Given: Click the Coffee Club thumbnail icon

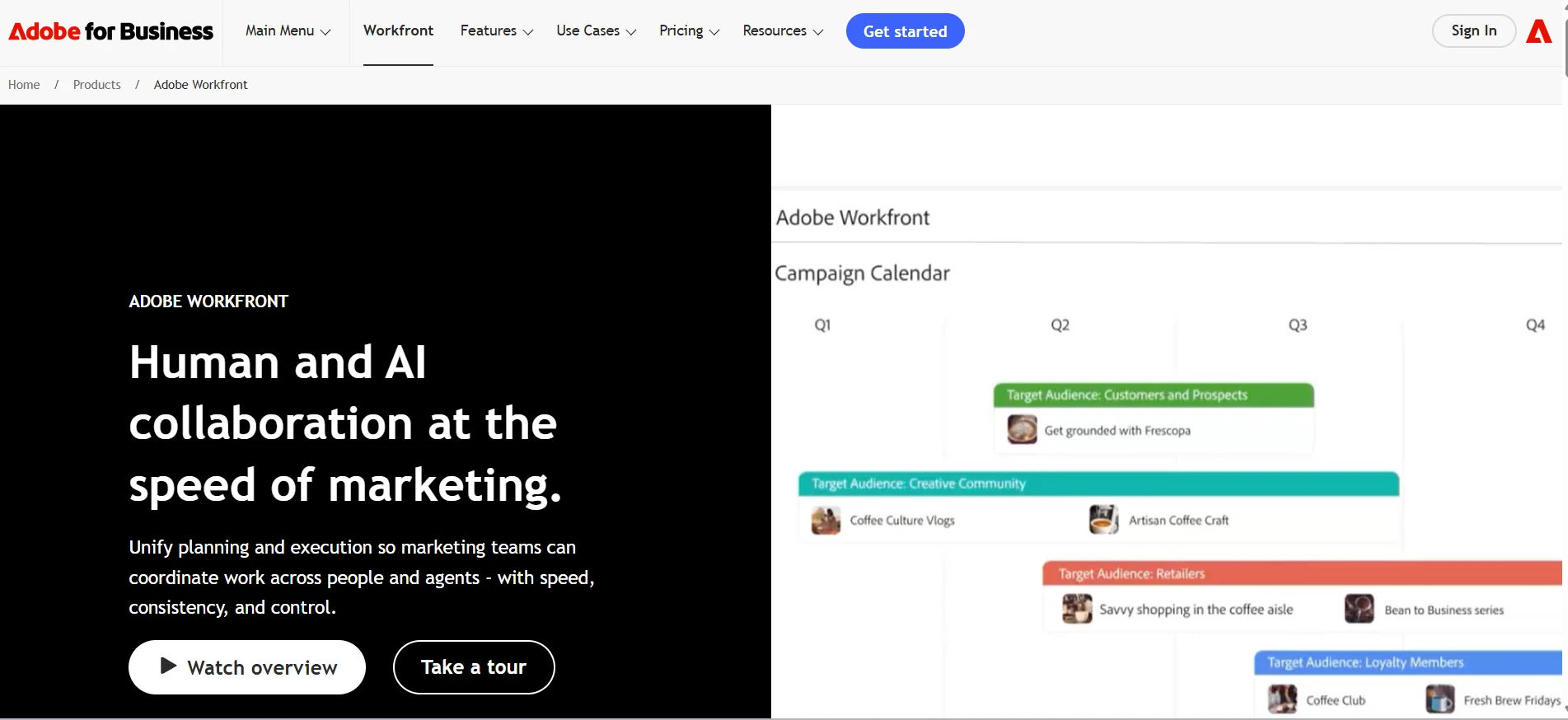Looking at the screenshot, I should click(x=1282, y=699).
